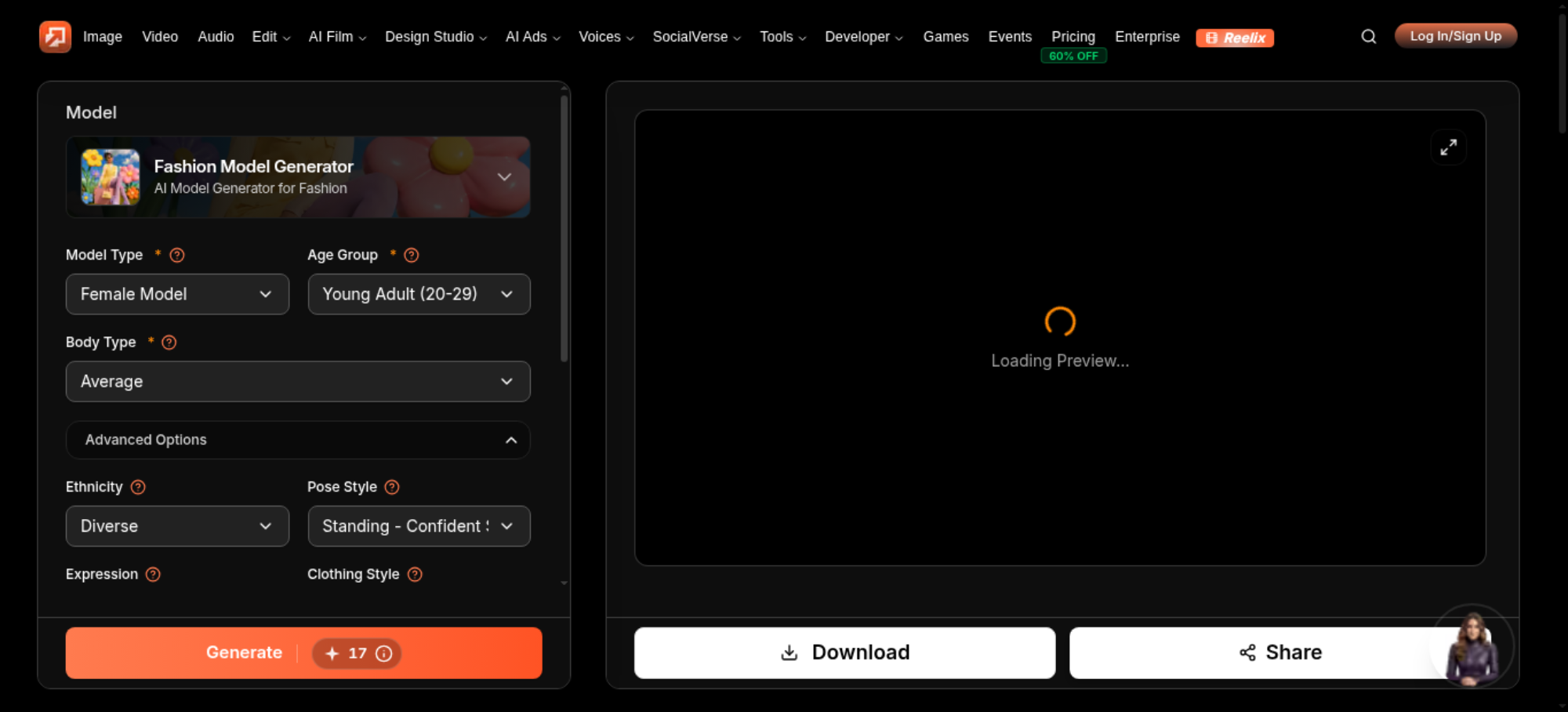
Task: Go to the Events page
Action: (x=1010, y=37)
